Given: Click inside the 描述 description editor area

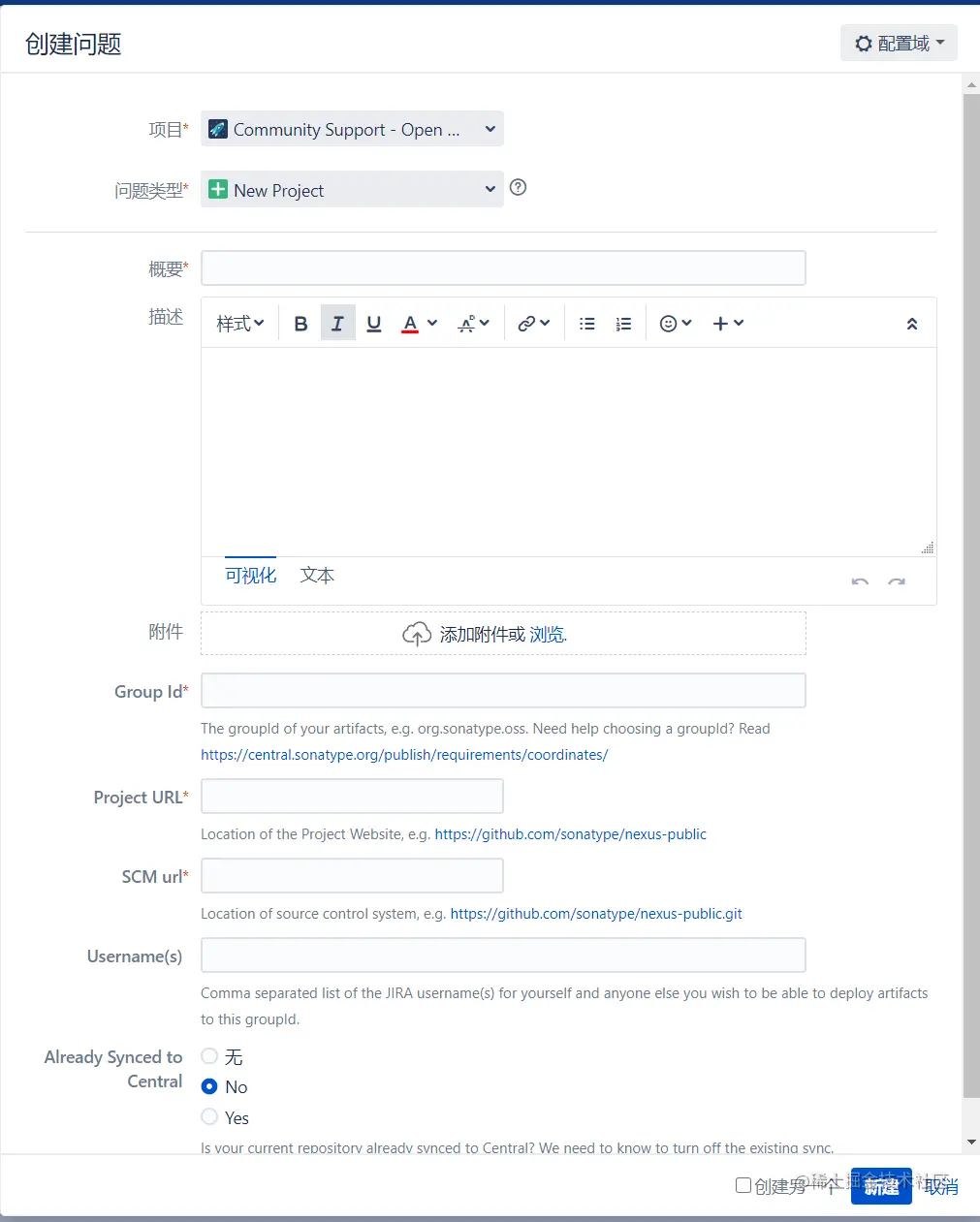Looking at the screenshot, I should pos(568,452).
